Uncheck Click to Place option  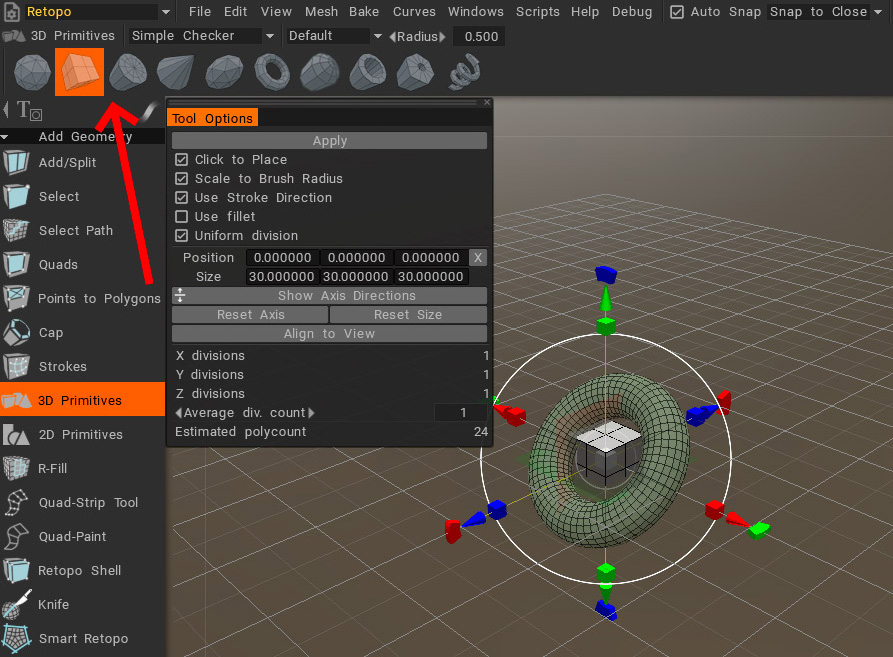(x=182, y=159)
